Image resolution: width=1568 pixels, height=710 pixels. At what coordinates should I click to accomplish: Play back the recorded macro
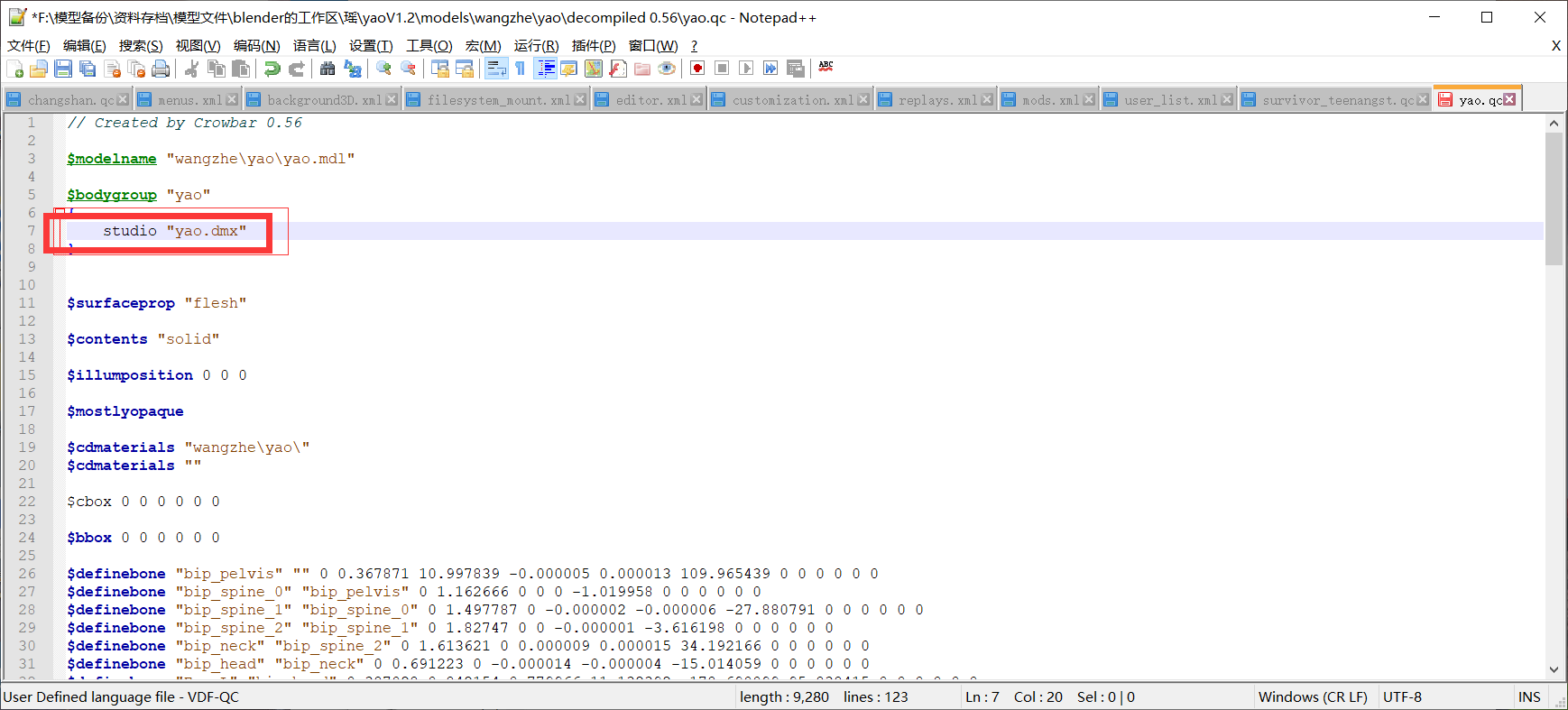coord(746,69)
